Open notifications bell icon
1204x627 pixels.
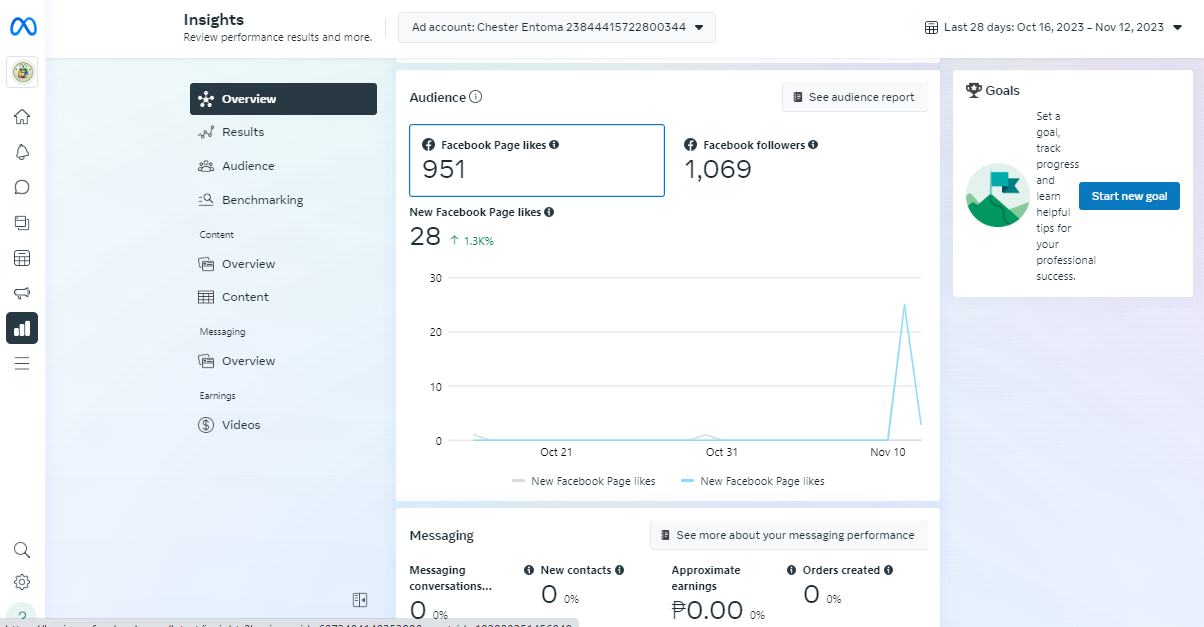[x=22, y=152]
